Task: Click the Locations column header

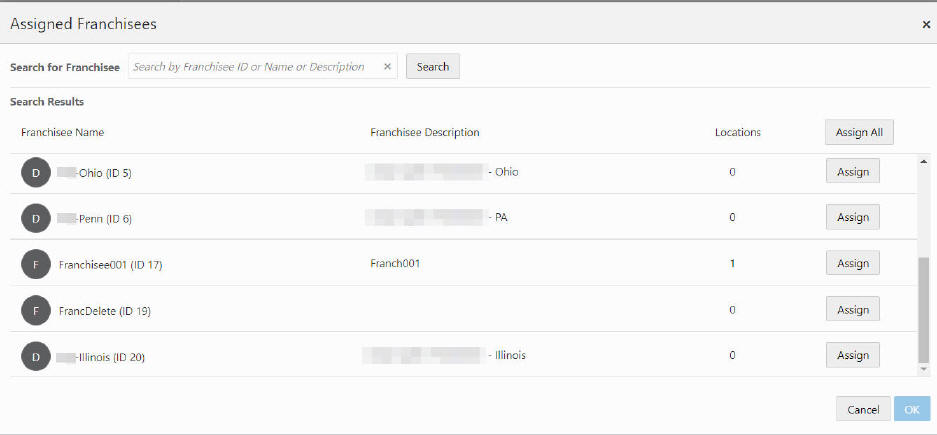Action: tap(737, 133)
